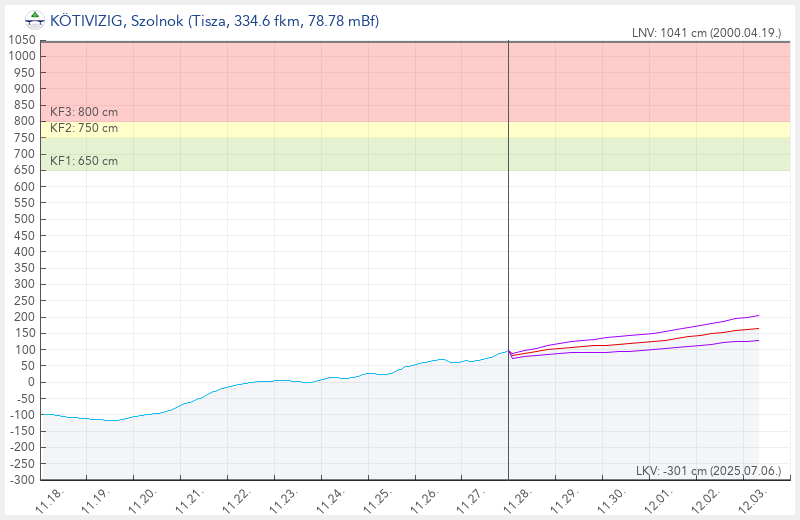Click the blue measured line's lowest point
Screen dimensions: 800x520
click(x=111, y=420)
